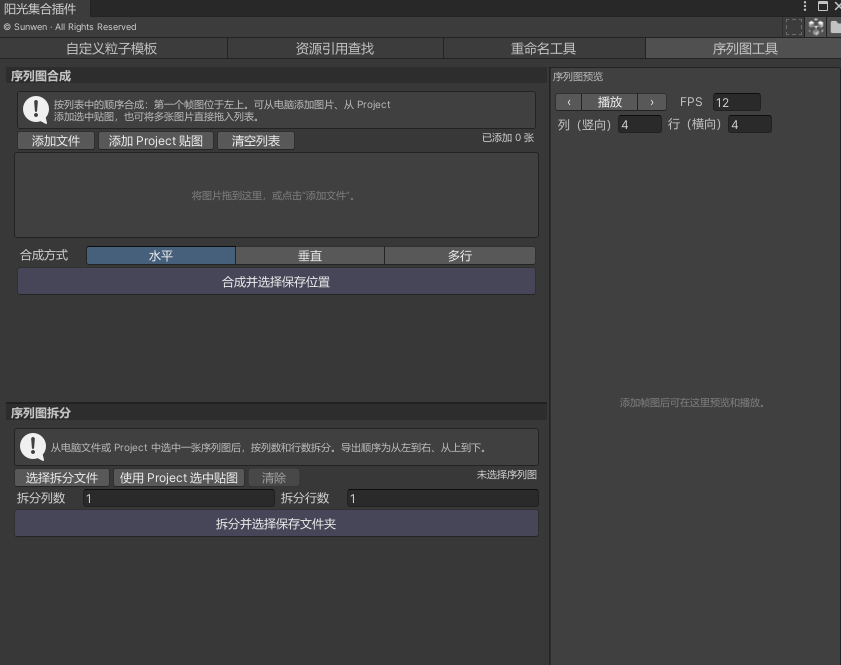Switch 合成方式 to 多行
This screenshot has height=665, width=841.
tap(460, 256)
